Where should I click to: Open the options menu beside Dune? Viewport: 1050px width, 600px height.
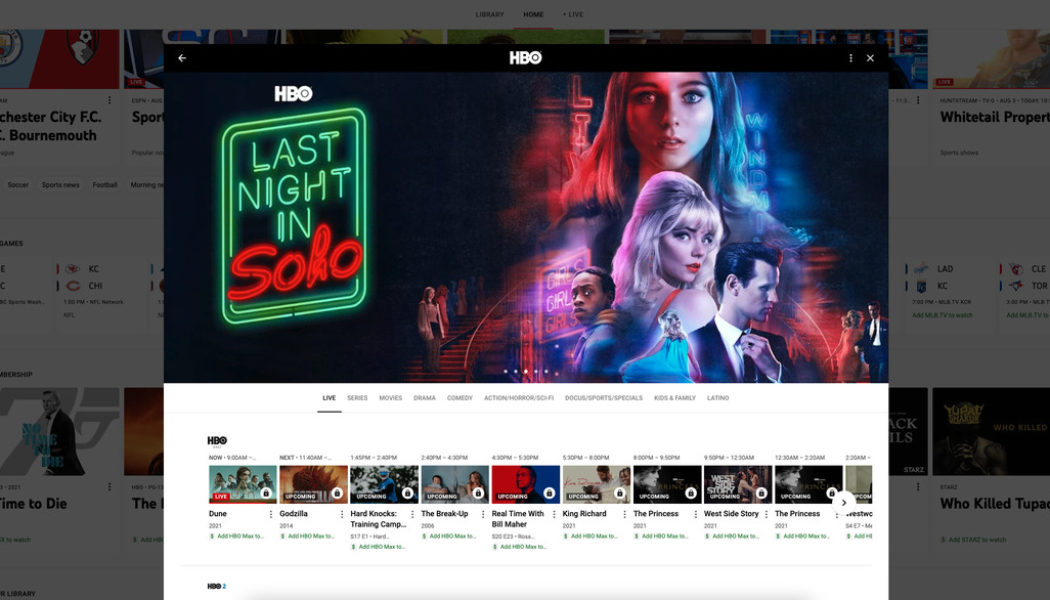271,514
